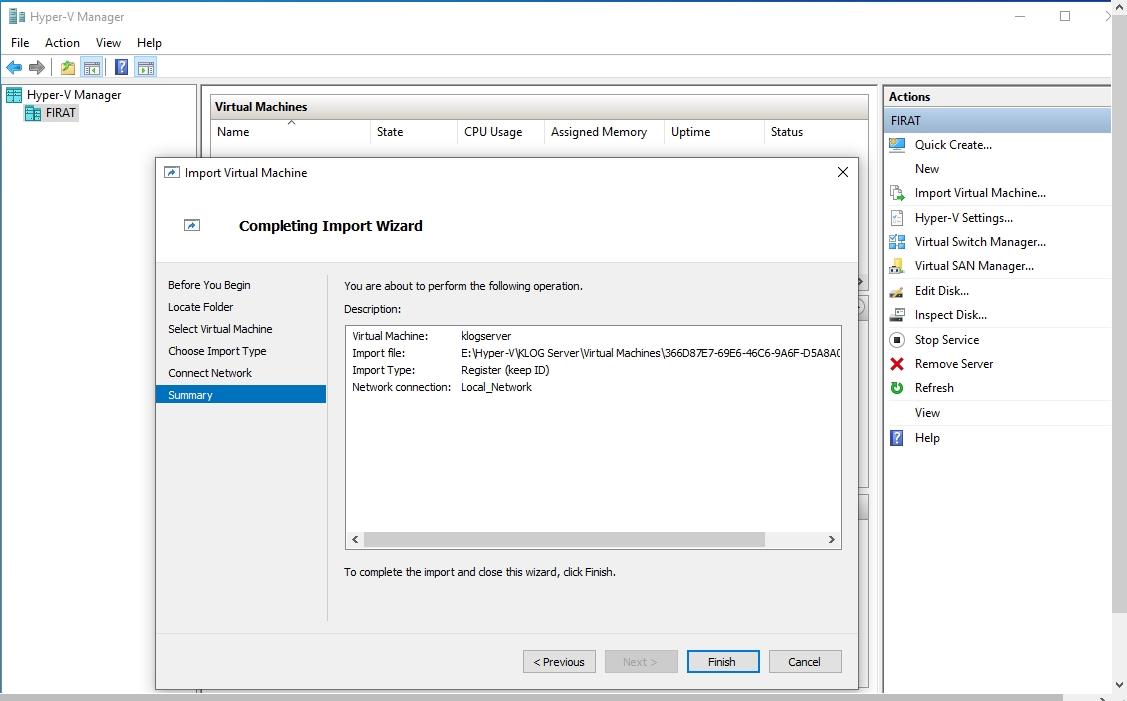Open the View menu
This screenshot has width=1127, height=701.
click(x=109, y=42)
